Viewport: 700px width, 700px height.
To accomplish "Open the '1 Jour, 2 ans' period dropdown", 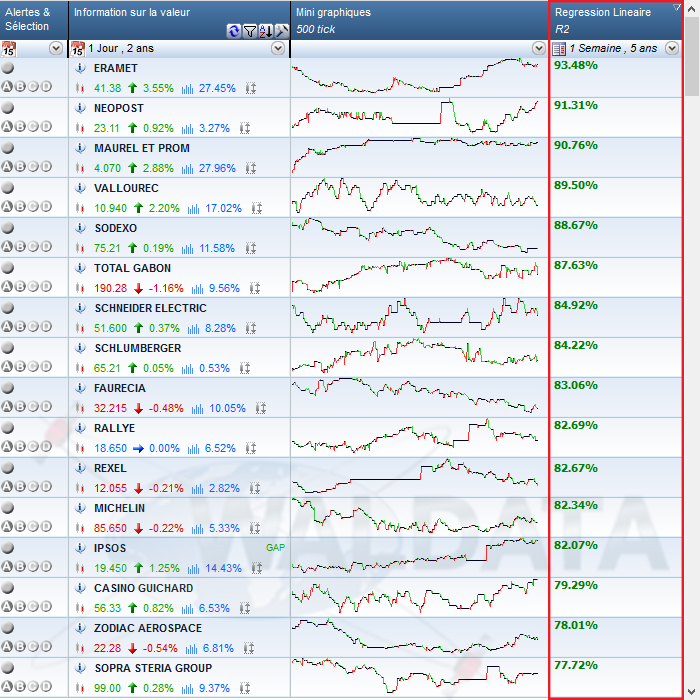I will pos(278,48).
